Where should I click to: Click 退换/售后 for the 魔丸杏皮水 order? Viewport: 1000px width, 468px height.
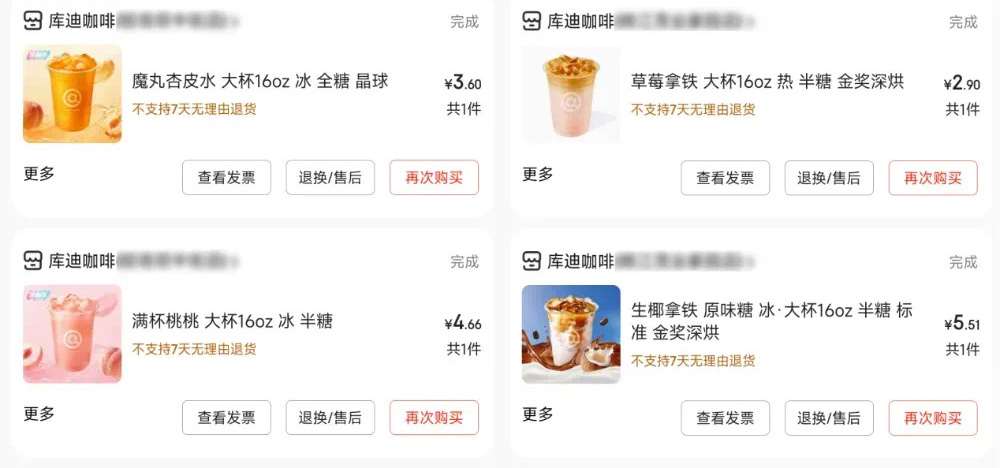coord(330,177)
